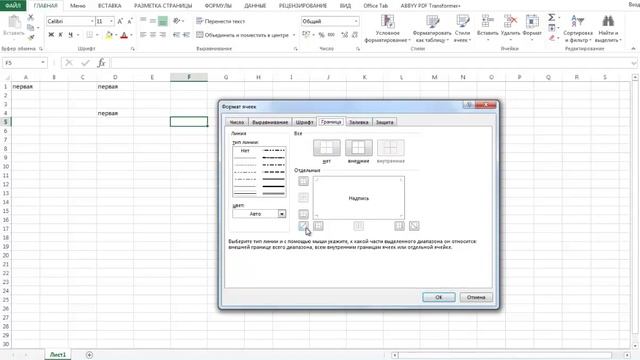Switch to the 'Число' dialog tab

click(236, 122)
